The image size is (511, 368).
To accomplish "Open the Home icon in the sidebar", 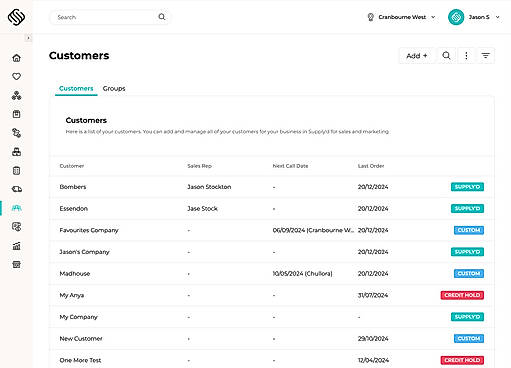I will pos(16,58).
